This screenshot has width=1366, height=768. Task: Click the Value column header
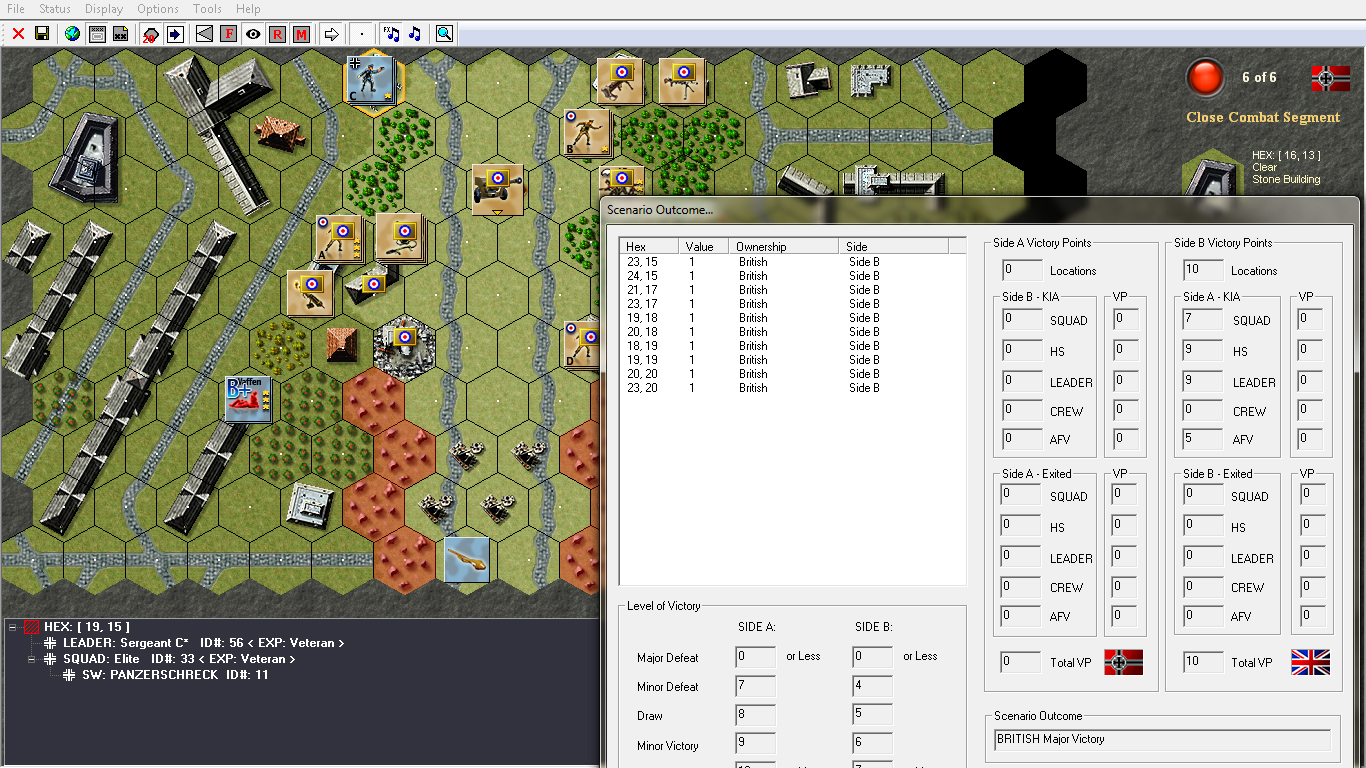coord(703,246)
